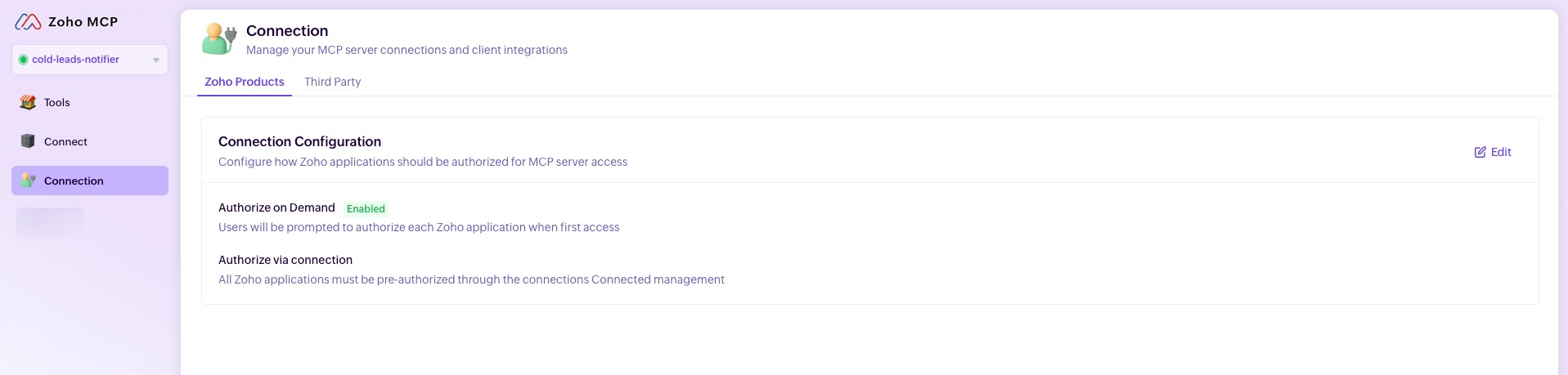Click the Edit pencil icon

pos(1480,152)
